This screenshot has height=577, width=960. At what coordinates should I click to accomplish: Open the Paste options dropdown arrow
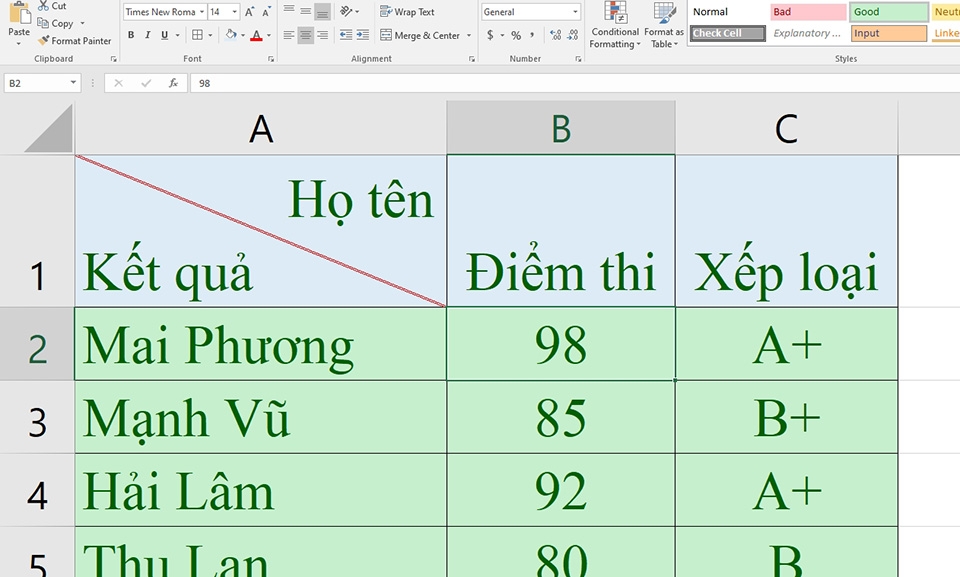pos(18,43)
